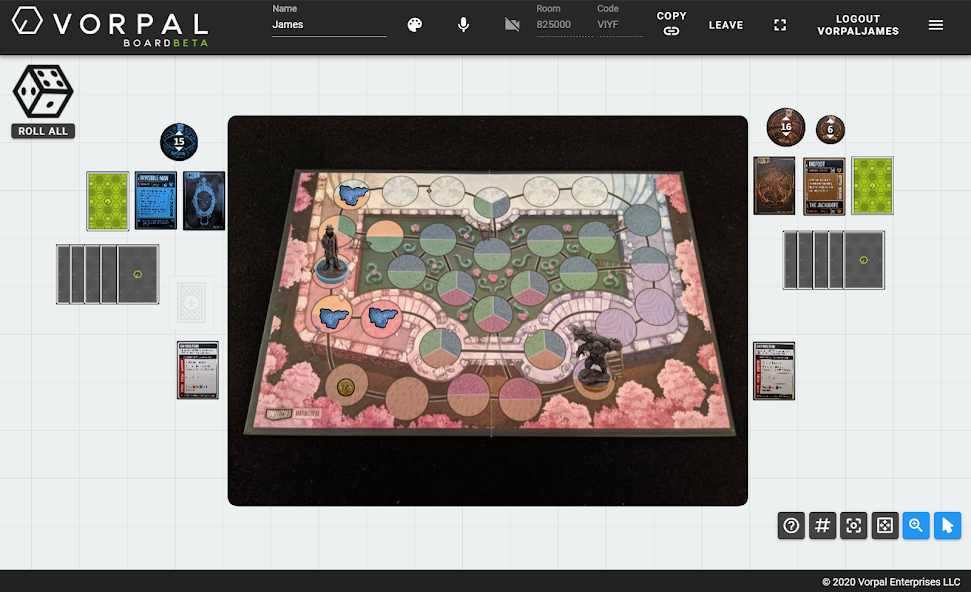Open the hamburger menu
The height and width of the screenshot is (592, 971).
tap(936, 25)
